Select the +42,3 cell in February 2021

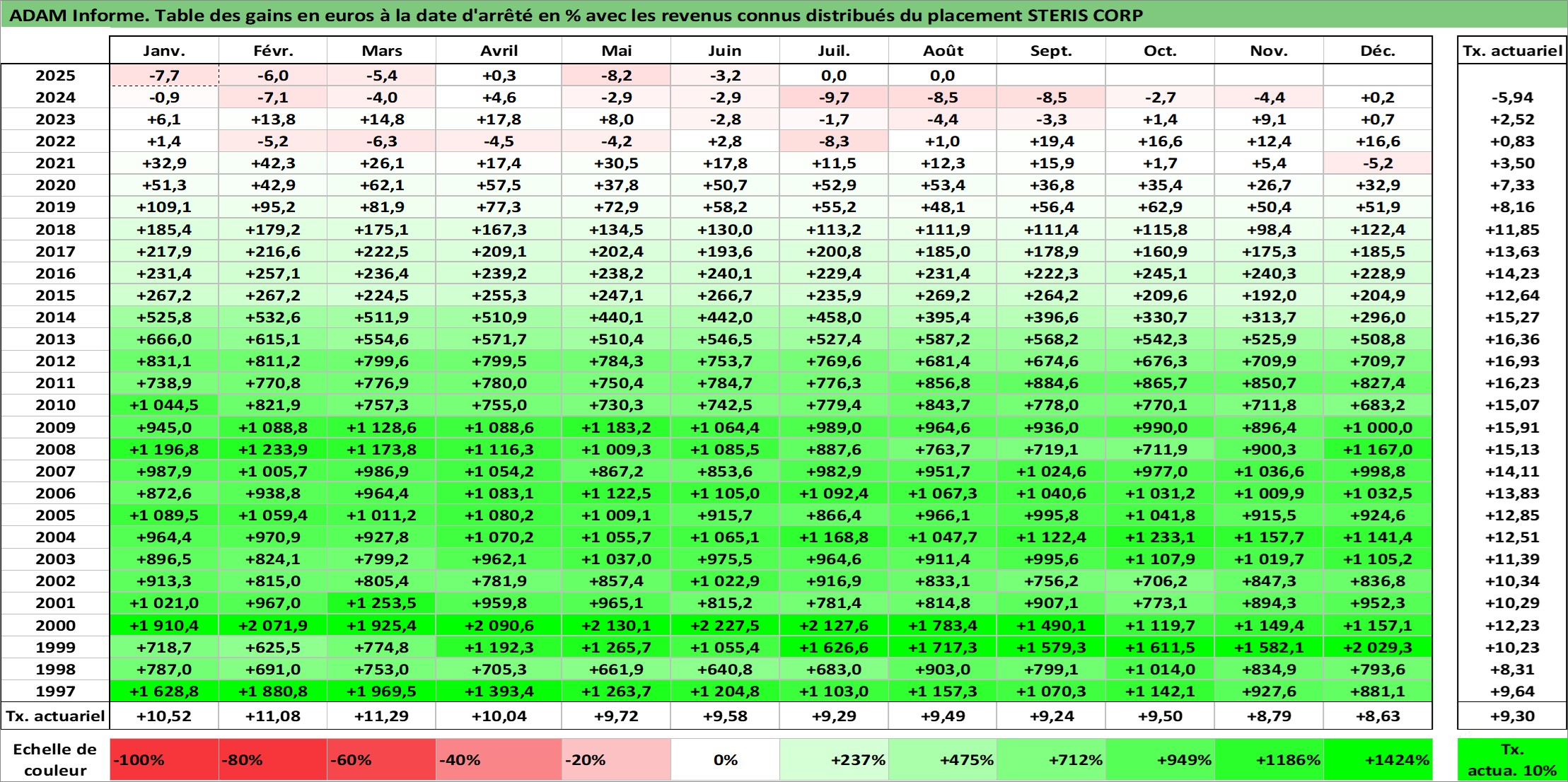pyautogui.click(x=273, y=163)
